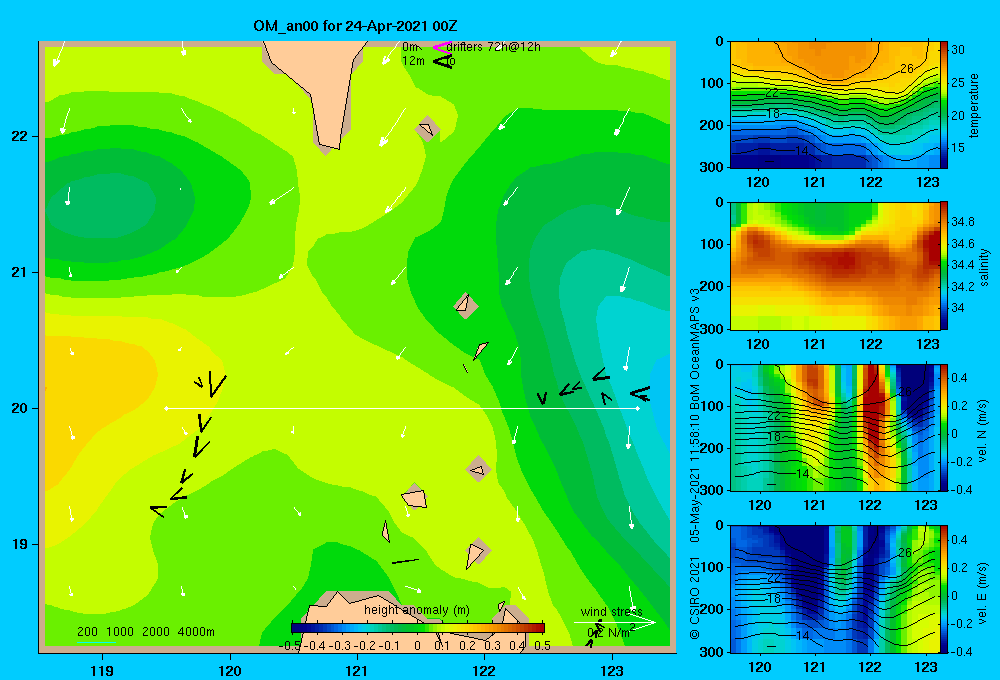Screen dimensions: 1000x680
Task: Click the vertical '© CSIRO 2021' credit text
Action: tap(695, 597)
